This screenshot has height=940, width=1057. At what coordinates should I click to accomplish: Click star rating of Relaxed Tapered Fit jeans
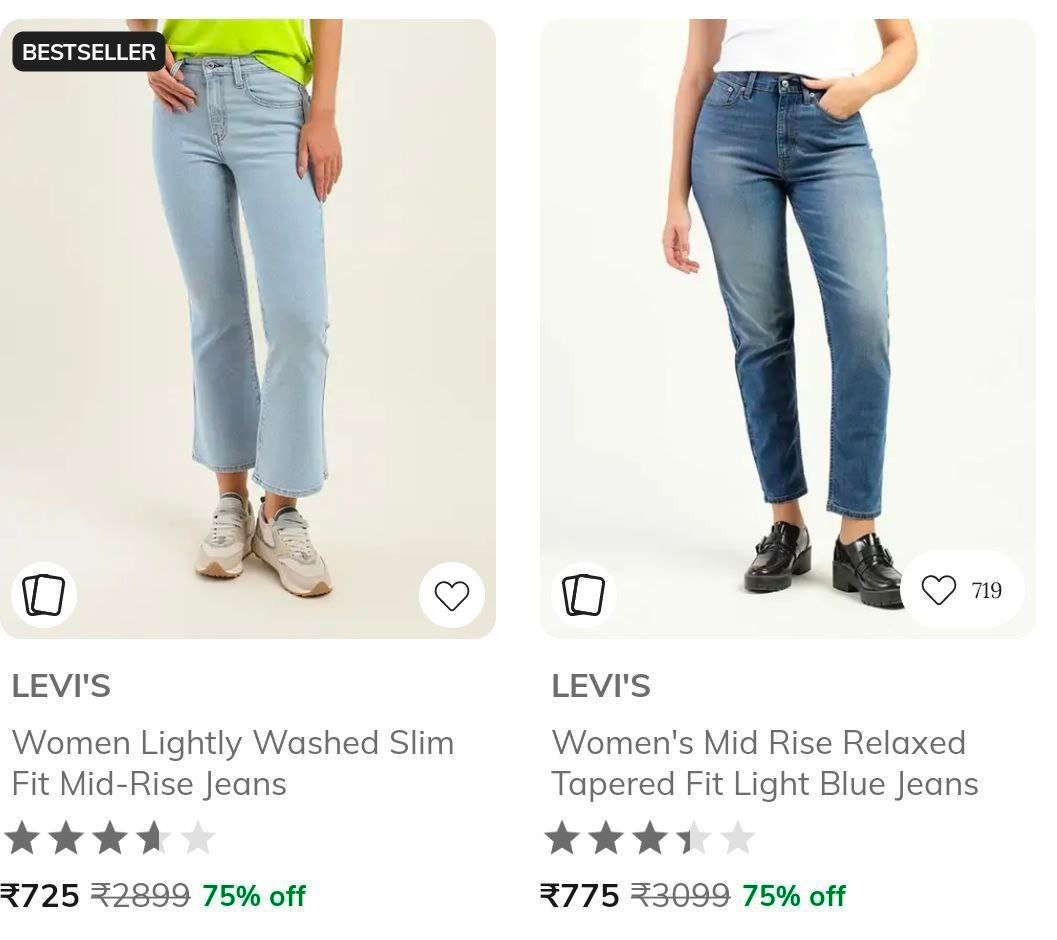pos(649,838)
